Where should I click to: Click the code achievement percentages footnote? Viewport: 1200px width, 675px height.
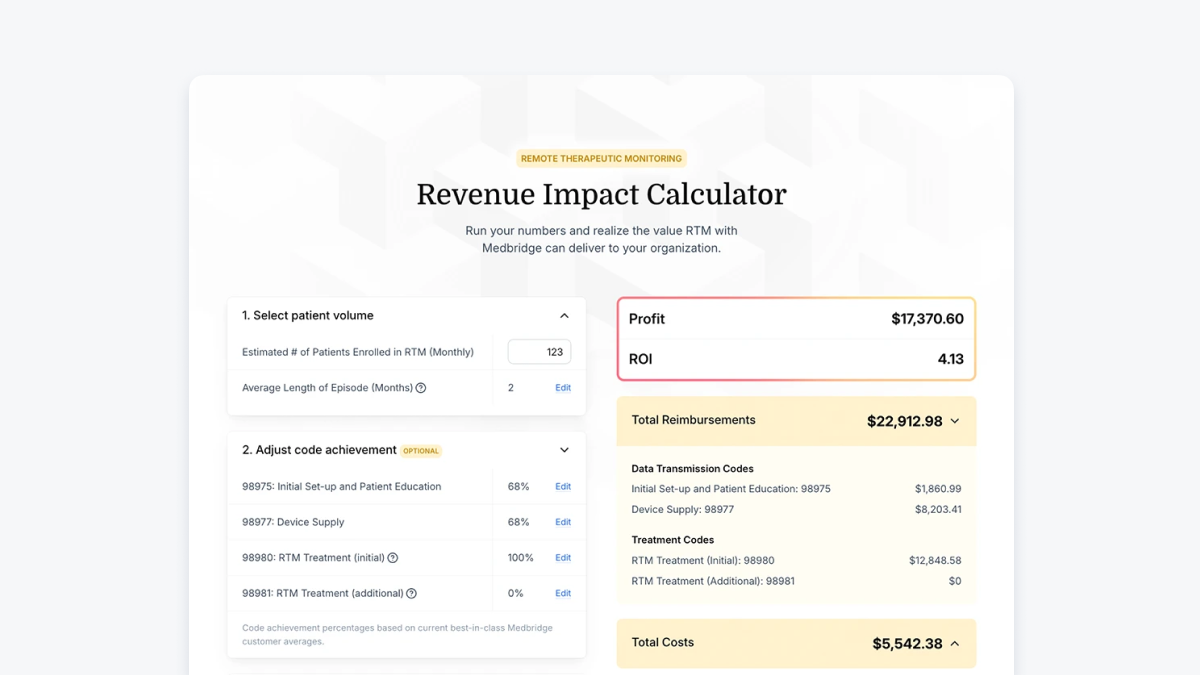pyautogui.click(x=397, y=635)
